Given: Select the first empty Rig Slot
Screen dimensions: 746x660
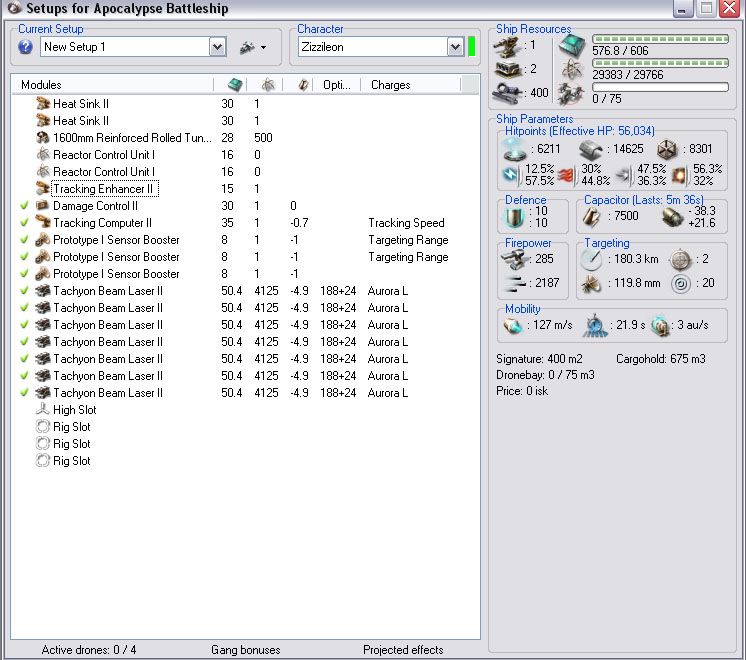Looking at the screenshot, I should click(x=245, y=427).
